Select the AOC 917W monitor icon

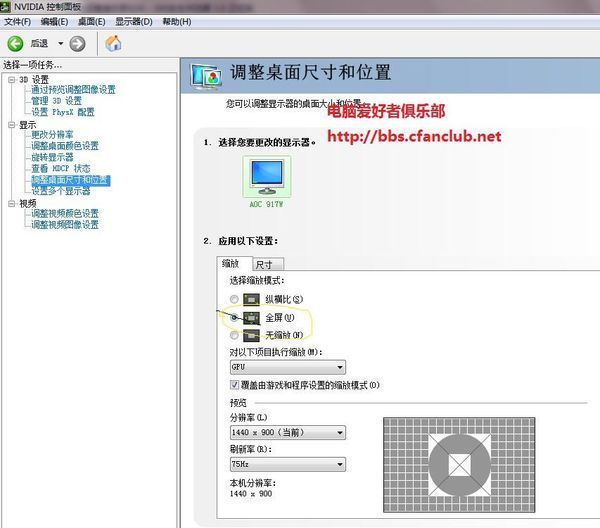(x=267, y=176)
